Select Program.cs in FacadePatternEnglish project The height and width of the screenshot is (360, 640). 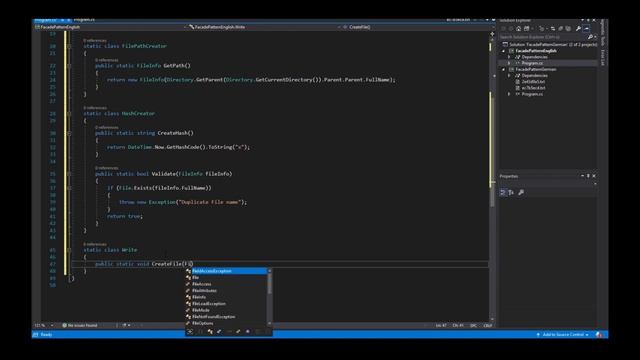point(532,63)
